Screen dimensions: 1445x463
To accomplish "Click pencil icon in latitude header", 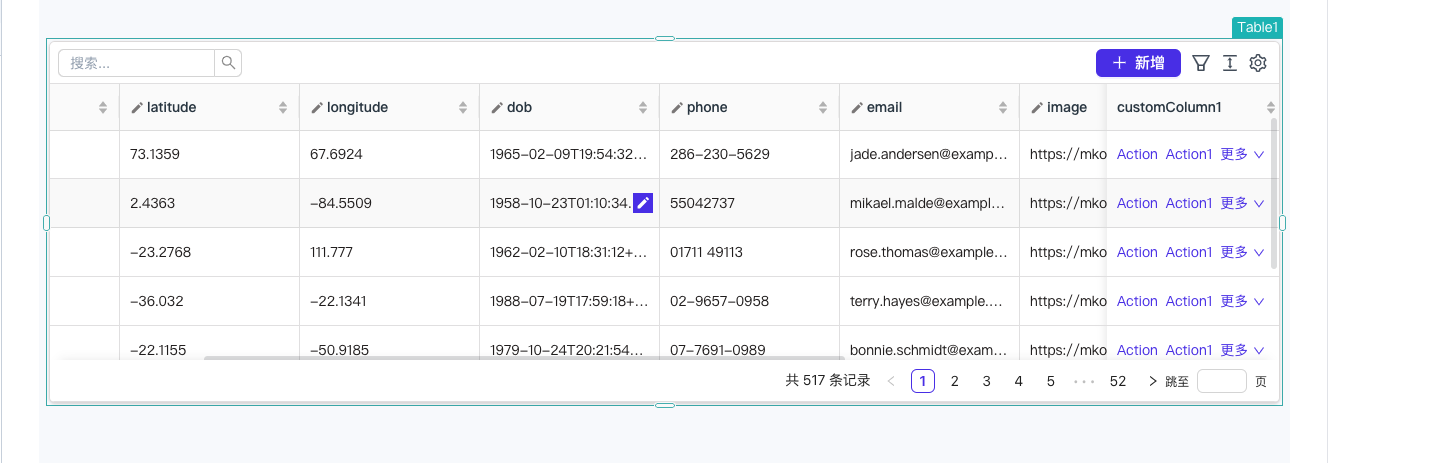I will coord(137,107).
